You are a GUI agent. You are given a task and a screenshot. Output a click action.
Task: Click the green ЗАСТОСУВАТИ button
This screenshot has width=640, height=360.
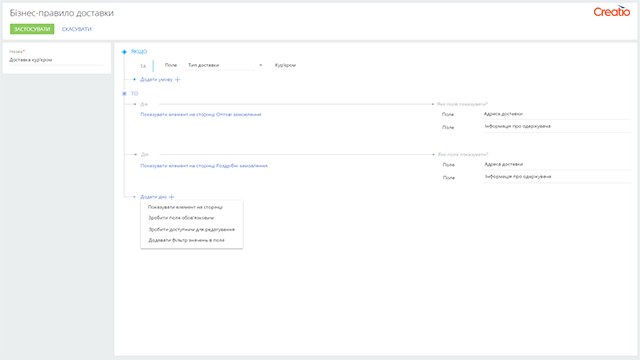(32, 29)
